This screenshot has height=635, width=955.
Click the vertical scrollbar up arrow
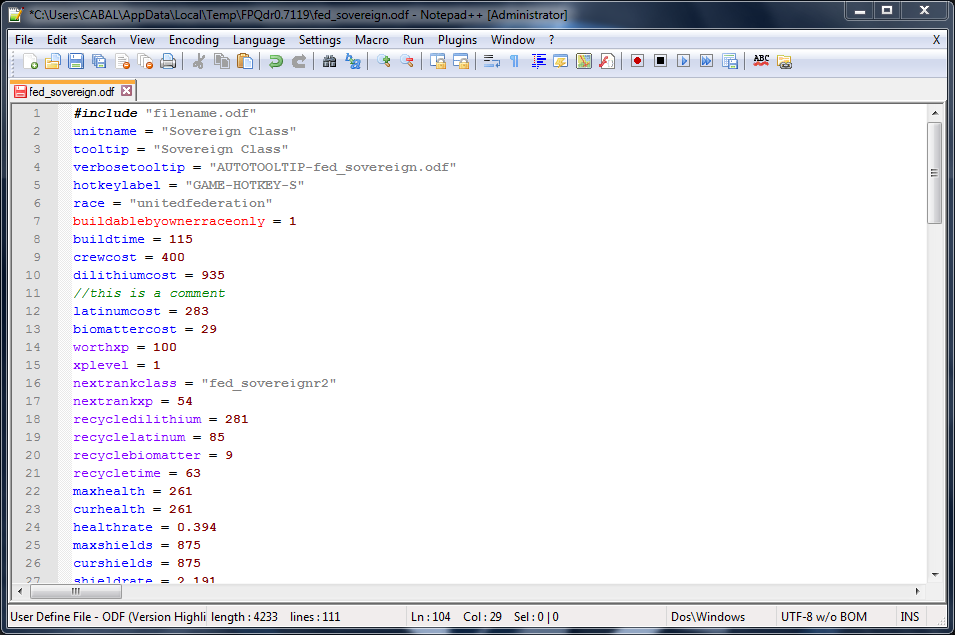point(935,113)
